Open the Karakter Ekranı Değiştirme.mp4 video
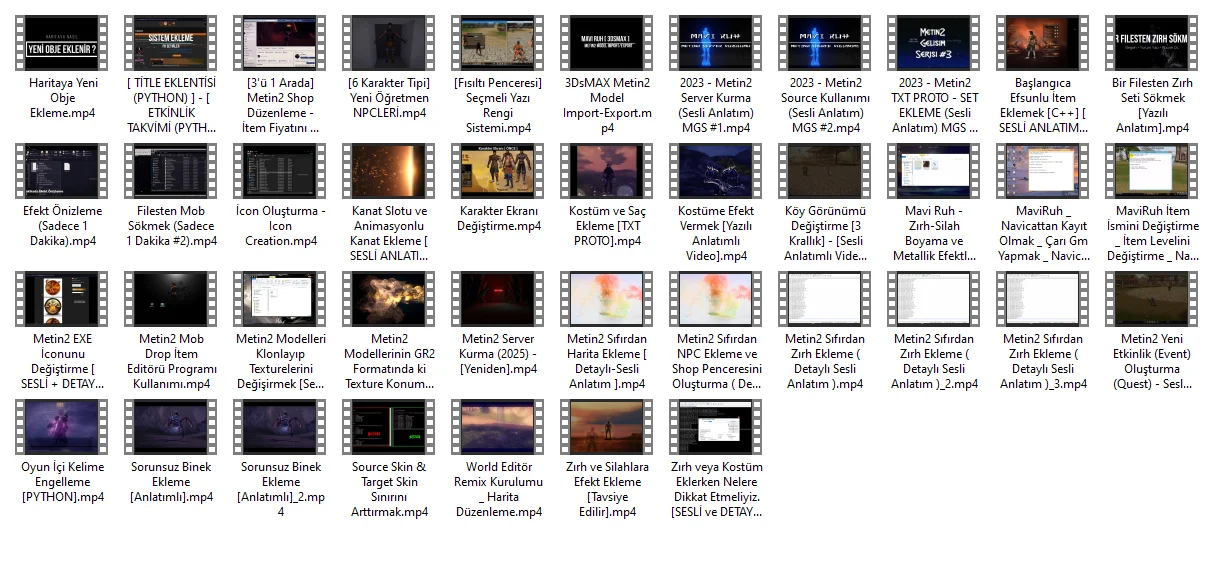 (x=498, y=170)
